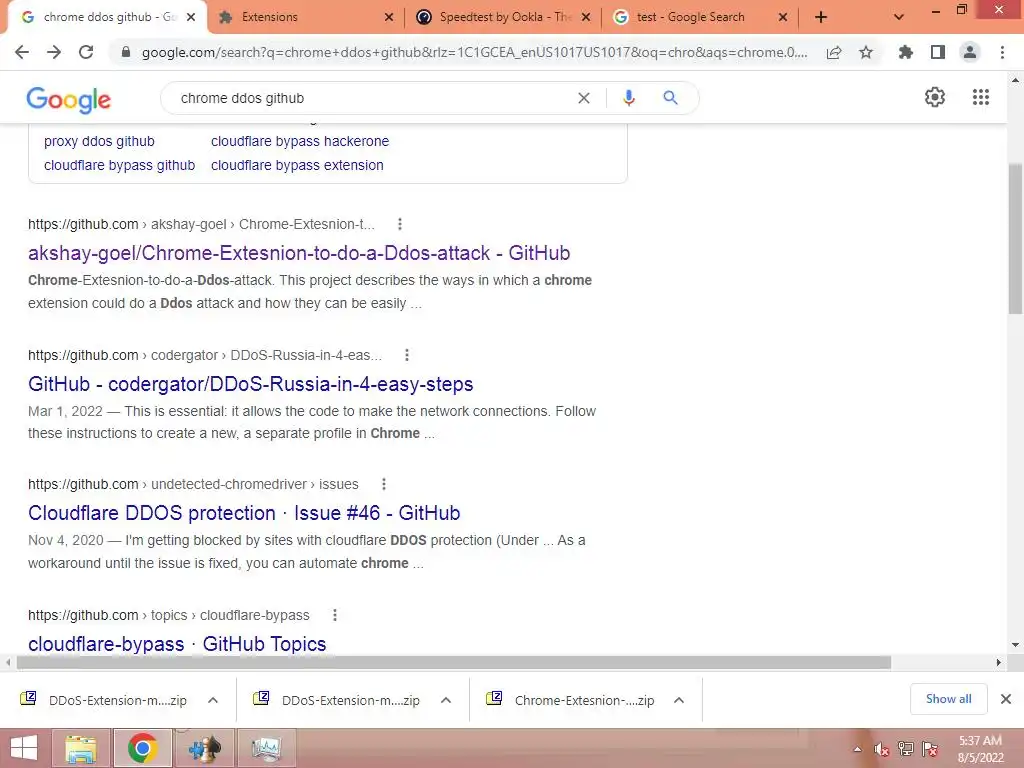Viewport: 1024px width, 768px height.
Task: Click the vertical scrollbar thumb
Action: point(1016,240)
